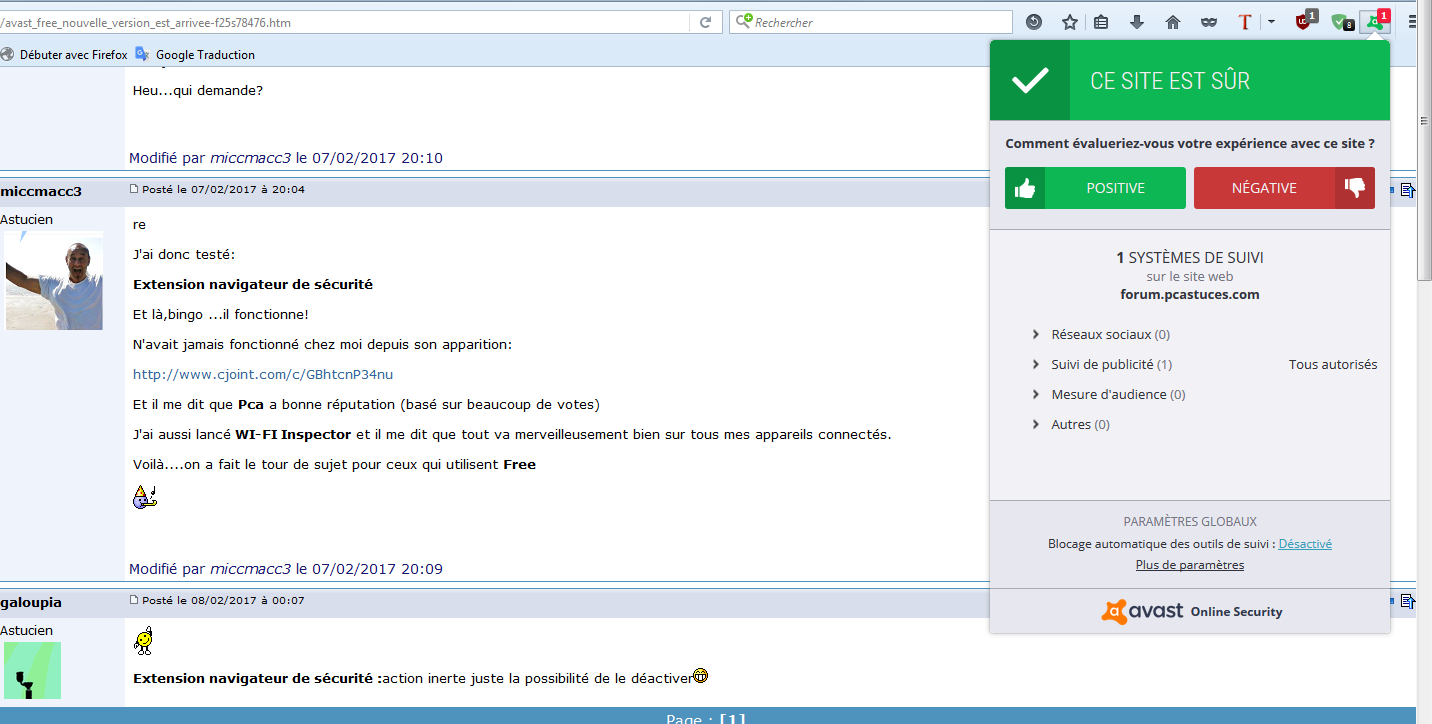The width and height of the screenshot is (1432, 724).
Task: Click Modifié par miccmacc3 le 07/02/2017 20:10
Action: [286, 158]
